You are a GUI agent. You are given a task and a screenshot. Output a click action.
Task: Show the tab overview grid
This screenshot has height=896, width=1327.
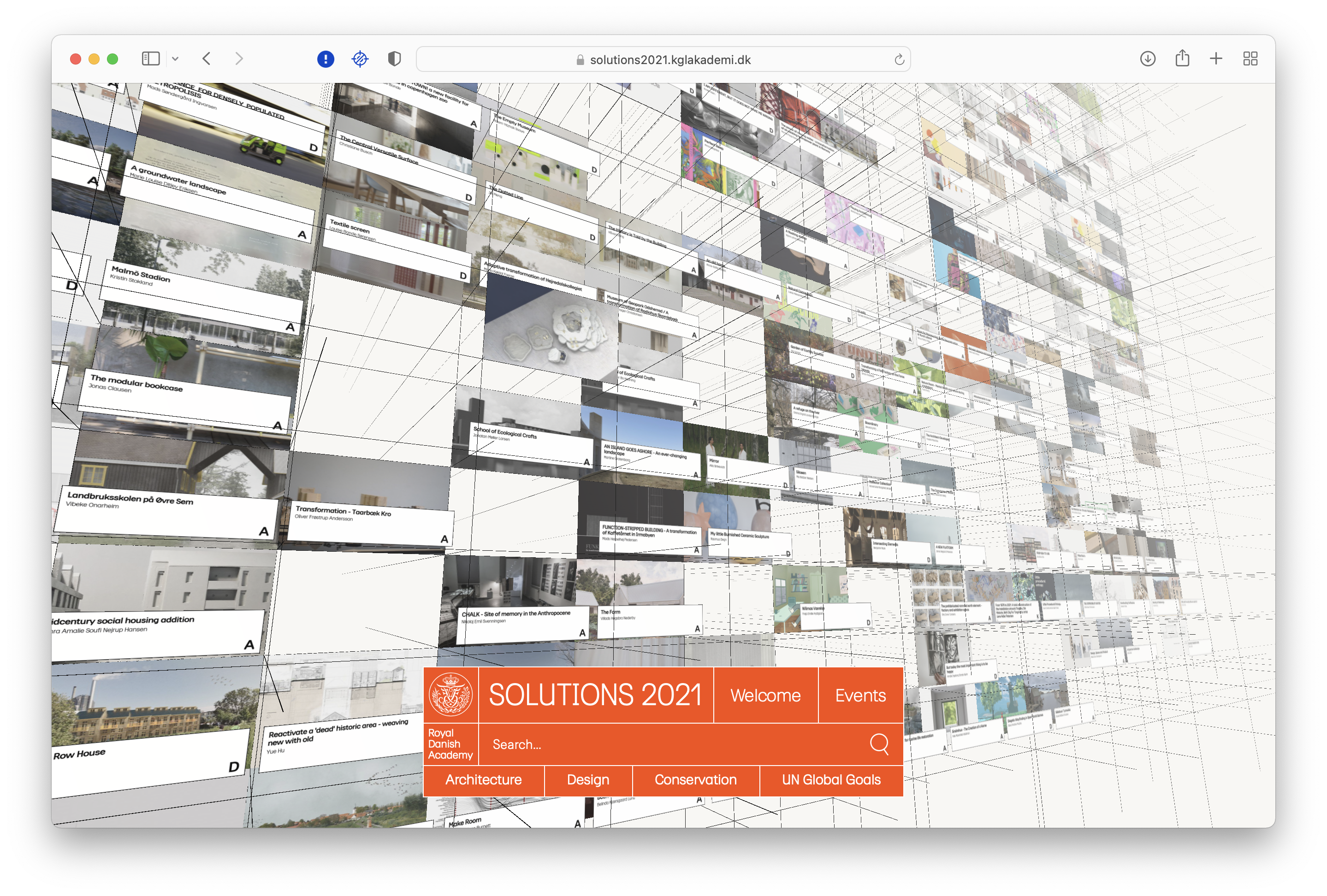1250,59
